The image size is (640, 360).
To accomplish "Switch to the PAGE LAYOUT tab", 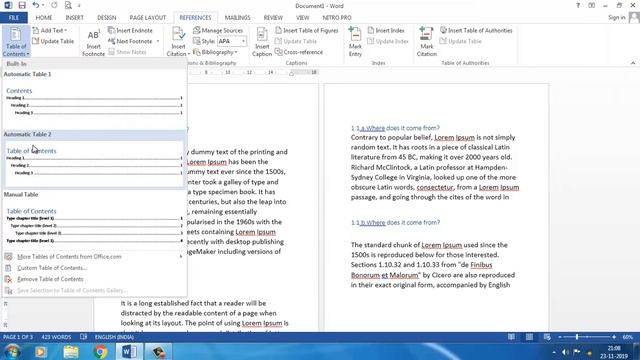I will point(148,18).
